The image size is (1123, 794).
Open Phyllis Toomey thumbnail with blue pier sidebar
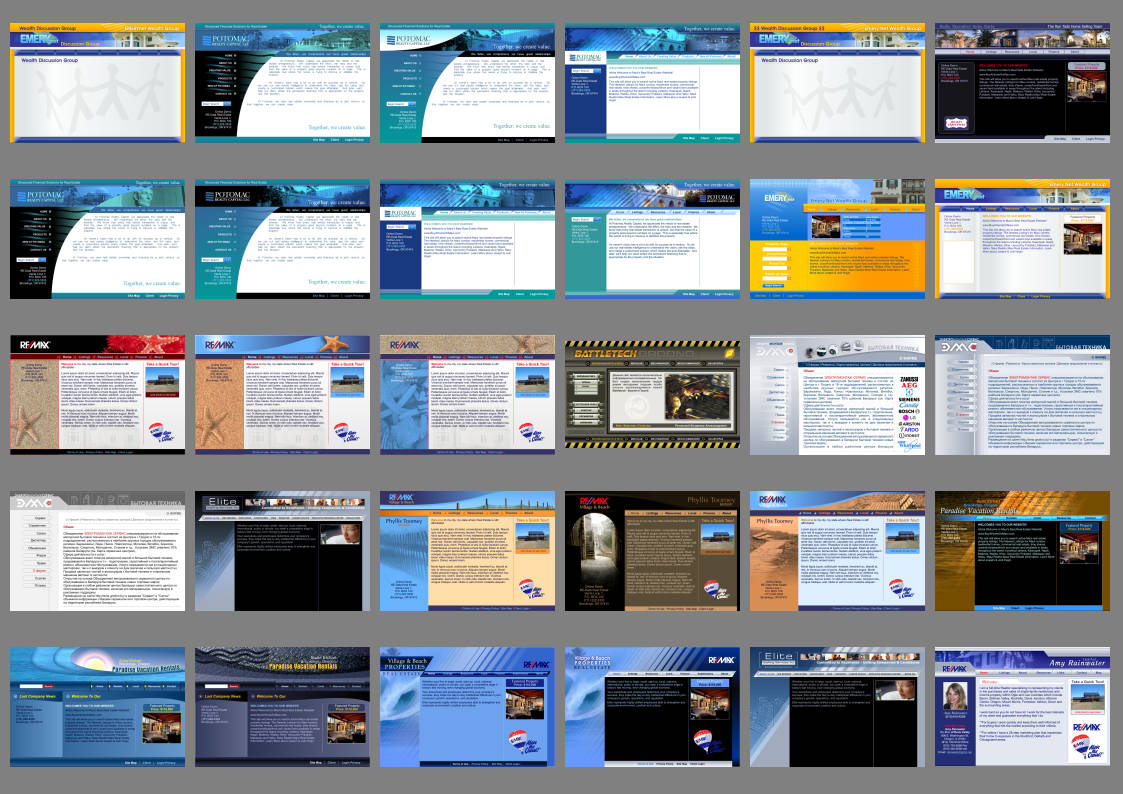coord(468,551)
